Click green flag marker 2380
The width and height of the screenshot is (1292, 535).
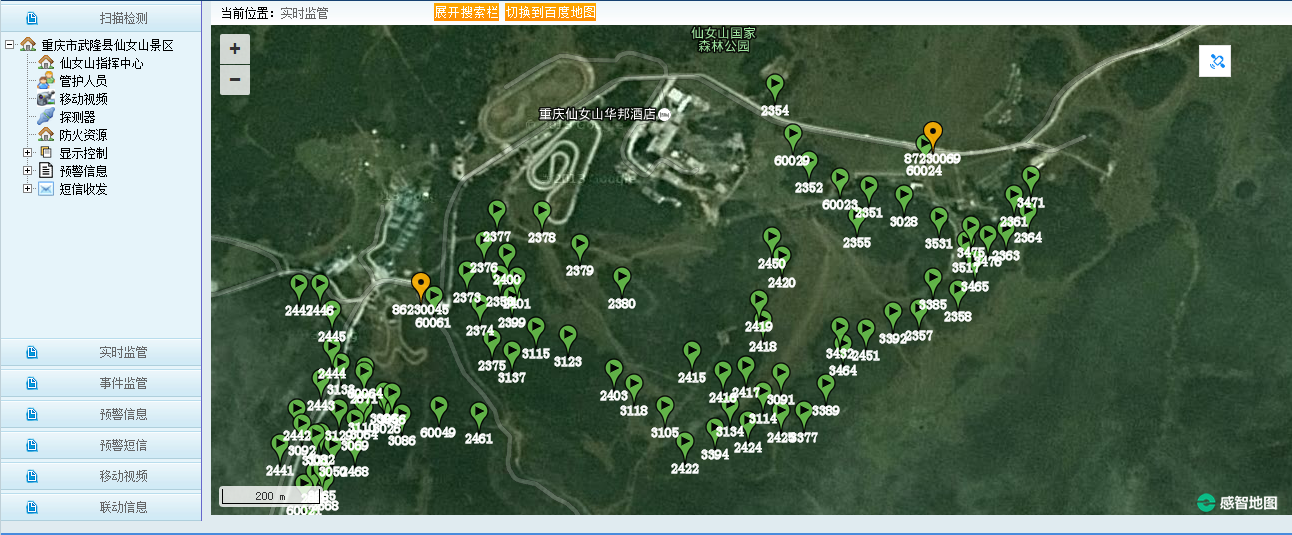click(621, 281)
